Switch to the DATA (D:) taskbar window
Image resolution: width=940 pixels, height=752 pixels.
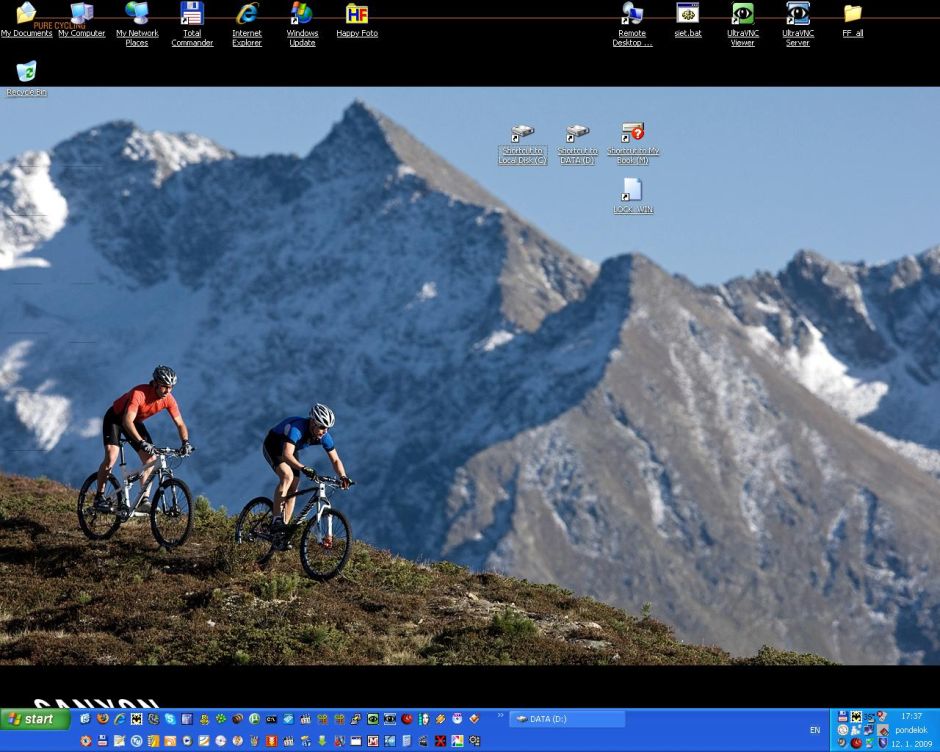tap(567, 719)
